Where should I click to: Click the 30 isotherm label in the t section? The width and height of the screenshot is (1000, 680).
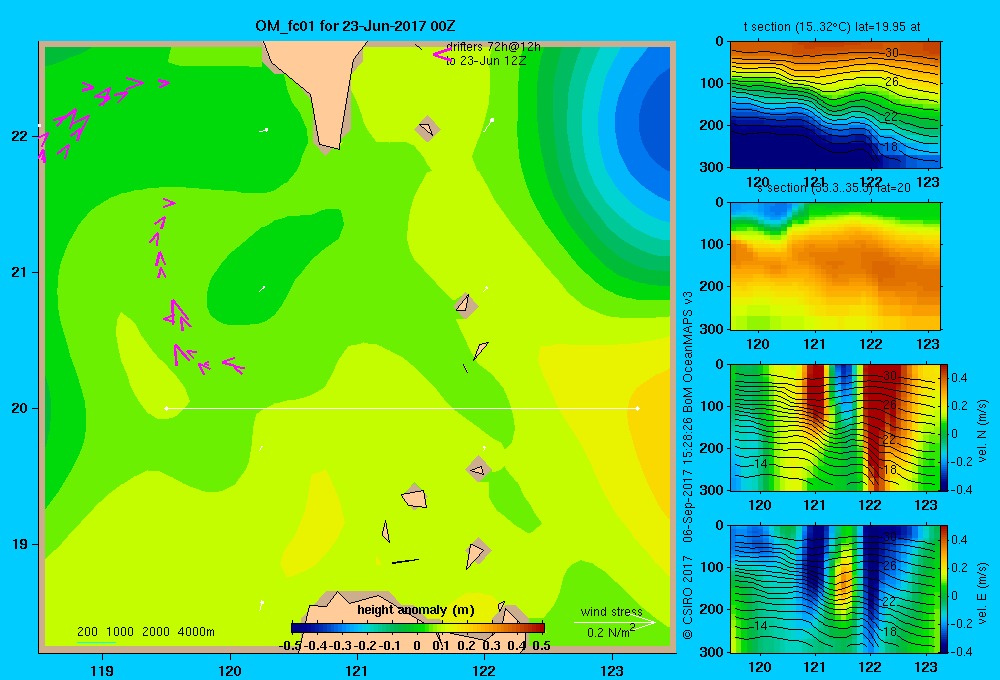[x=892, y=53]
